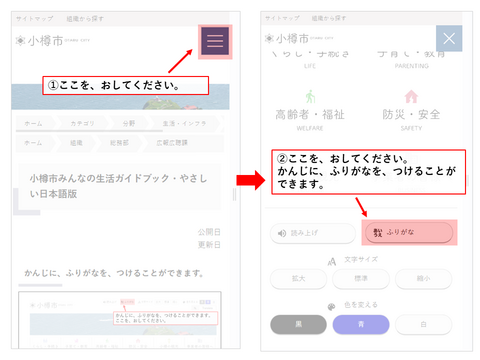Viewport: 480px width, 360px height.
Task: Close the menu with the X button
Action: 449,38
